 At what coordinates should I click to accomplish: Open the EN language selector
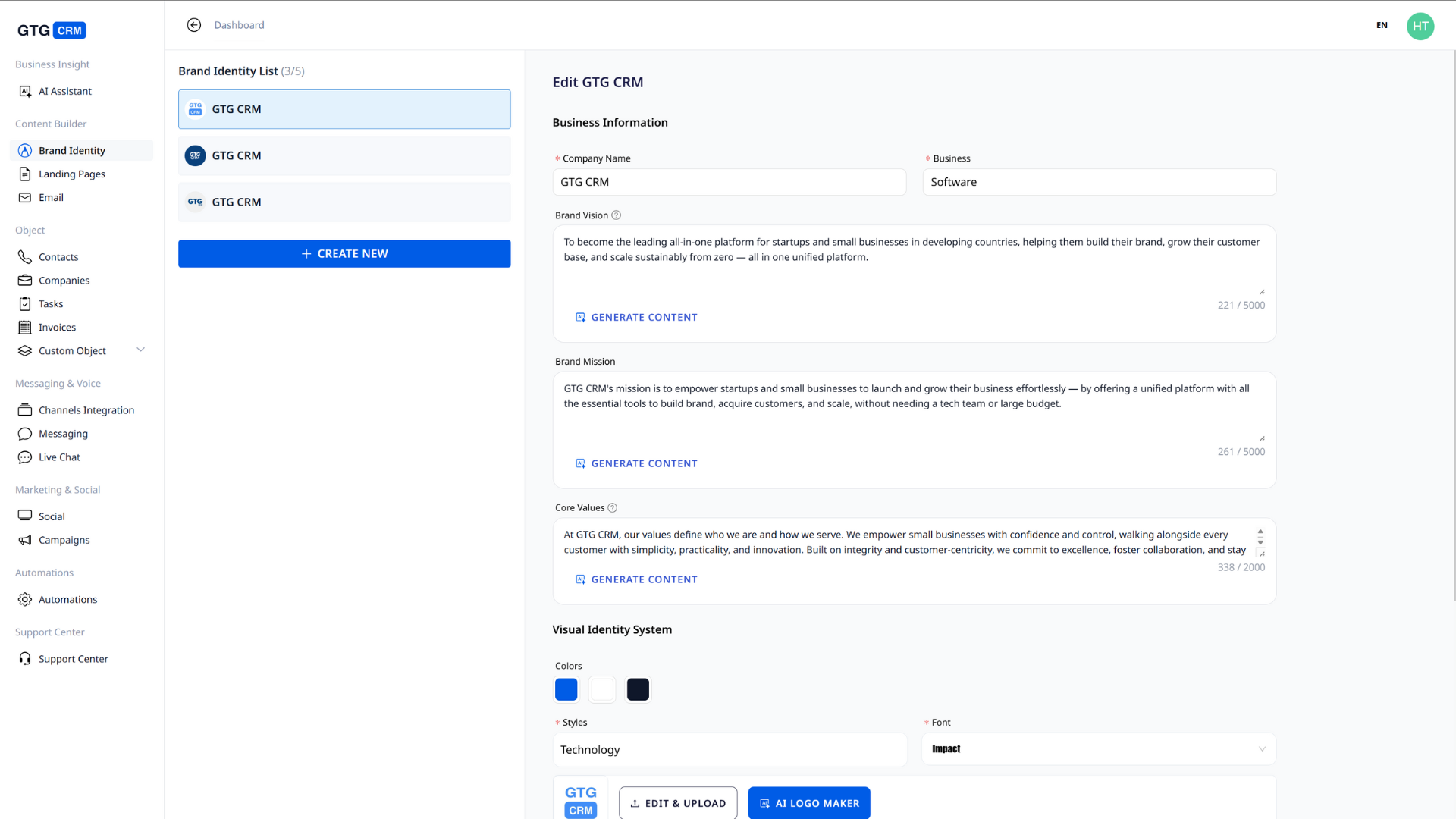coord(1382,26)
